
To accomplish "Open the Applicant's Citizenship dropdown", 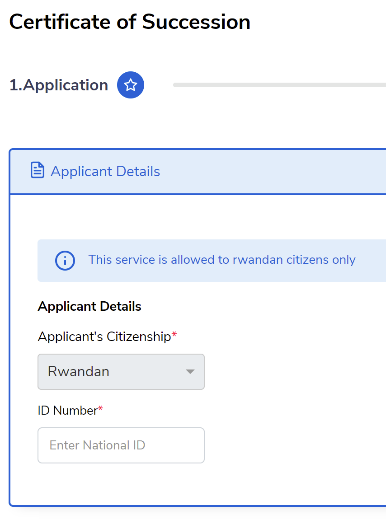I will pyautogui.click(x=121, y=372).
